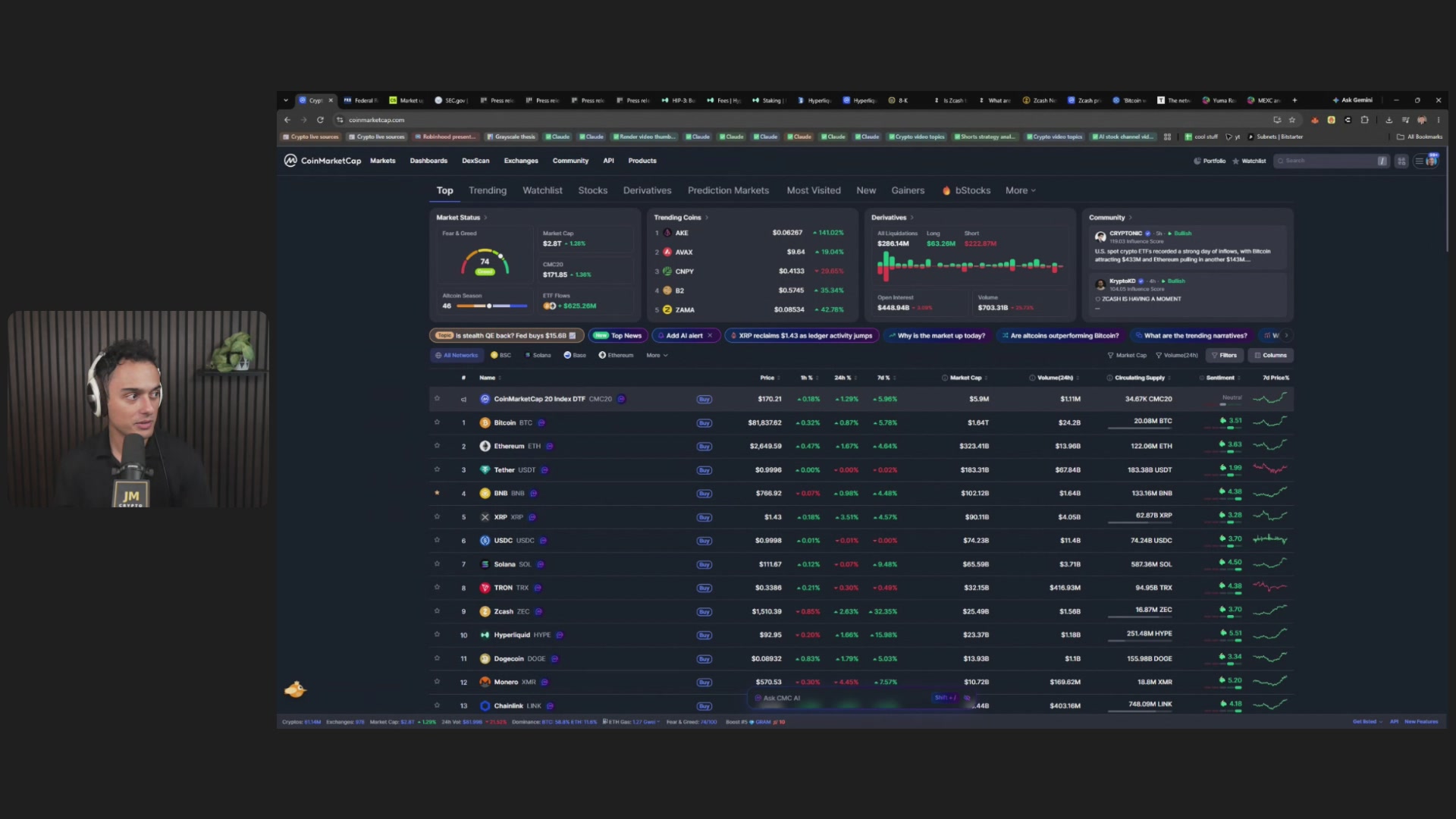Open the Hyperliquid coin icon
The height and width of the screenshot is (819, 1456).
click(485, 635)
